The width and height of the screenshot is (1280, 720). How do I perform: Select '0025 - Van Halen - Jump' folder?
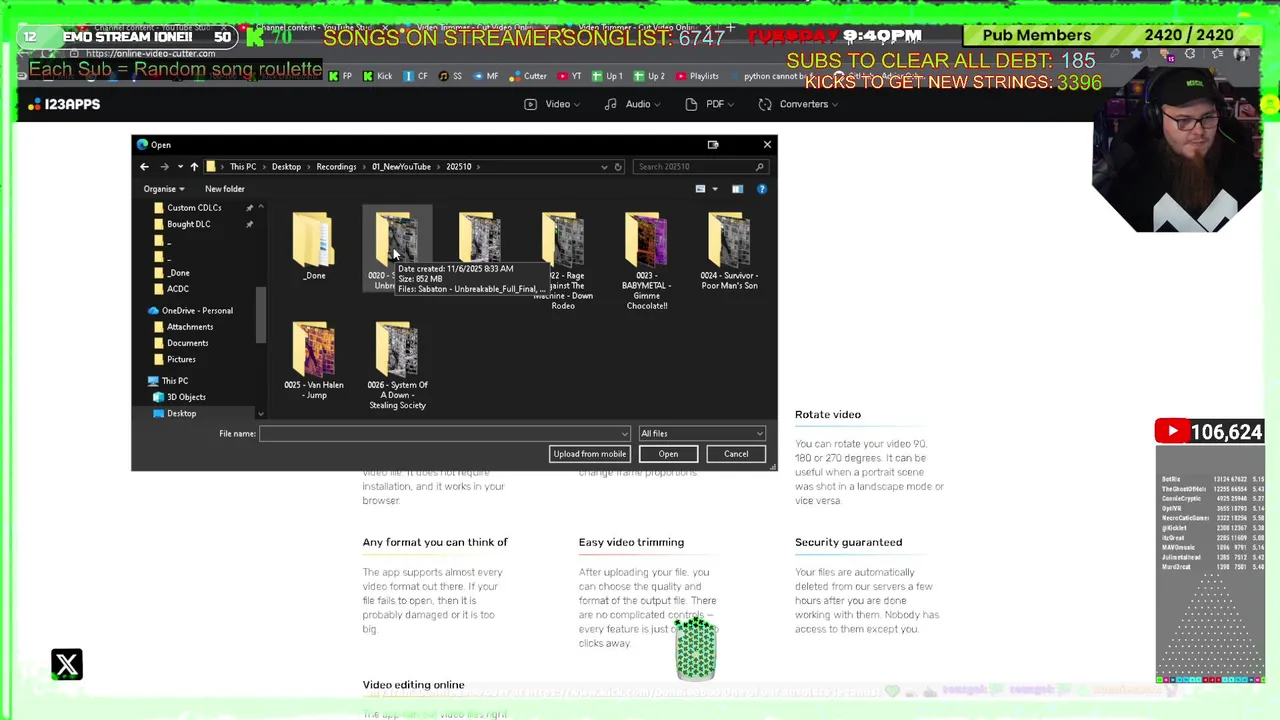click(x=314, y=361)
